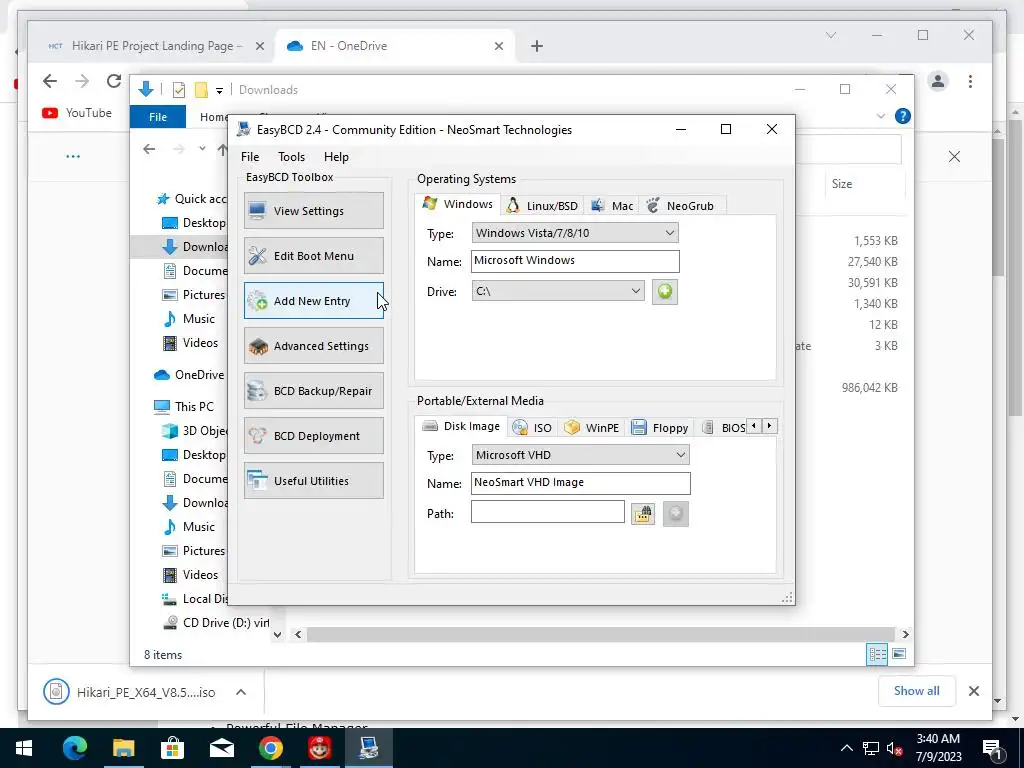
Task: Click Explorer properties checkmark toolbar icon
Action: 178,90
